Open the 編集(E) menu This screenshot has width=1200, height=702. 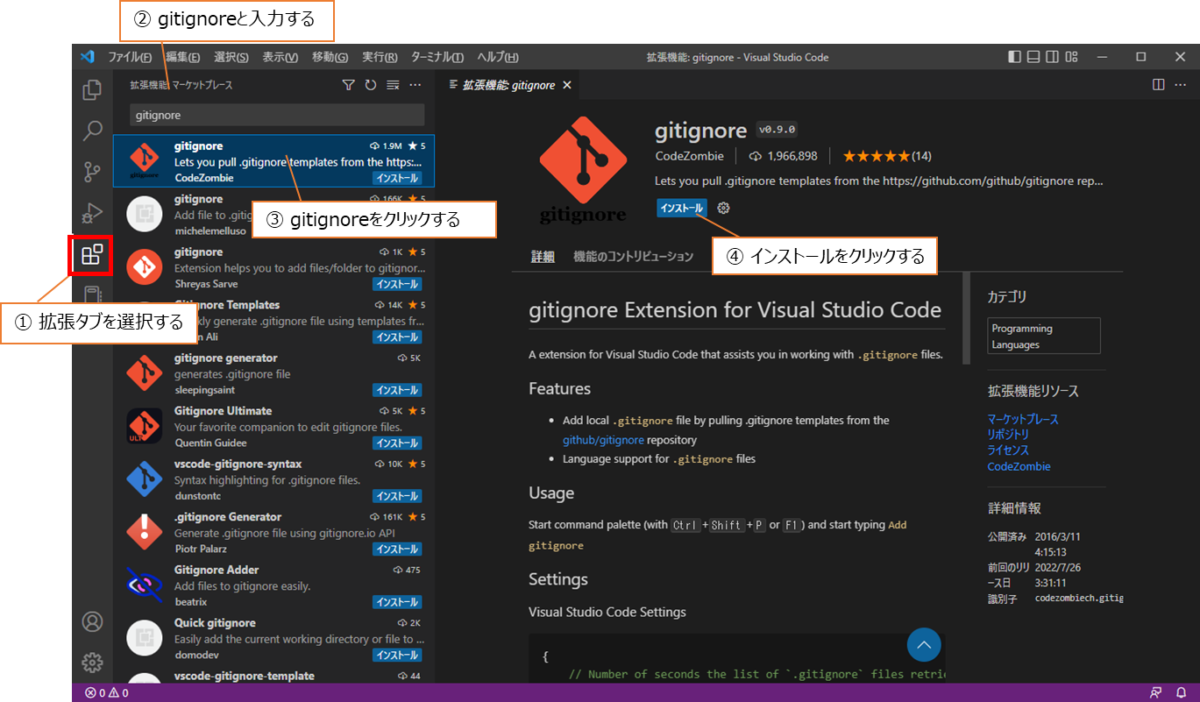[x=183, y=57]
